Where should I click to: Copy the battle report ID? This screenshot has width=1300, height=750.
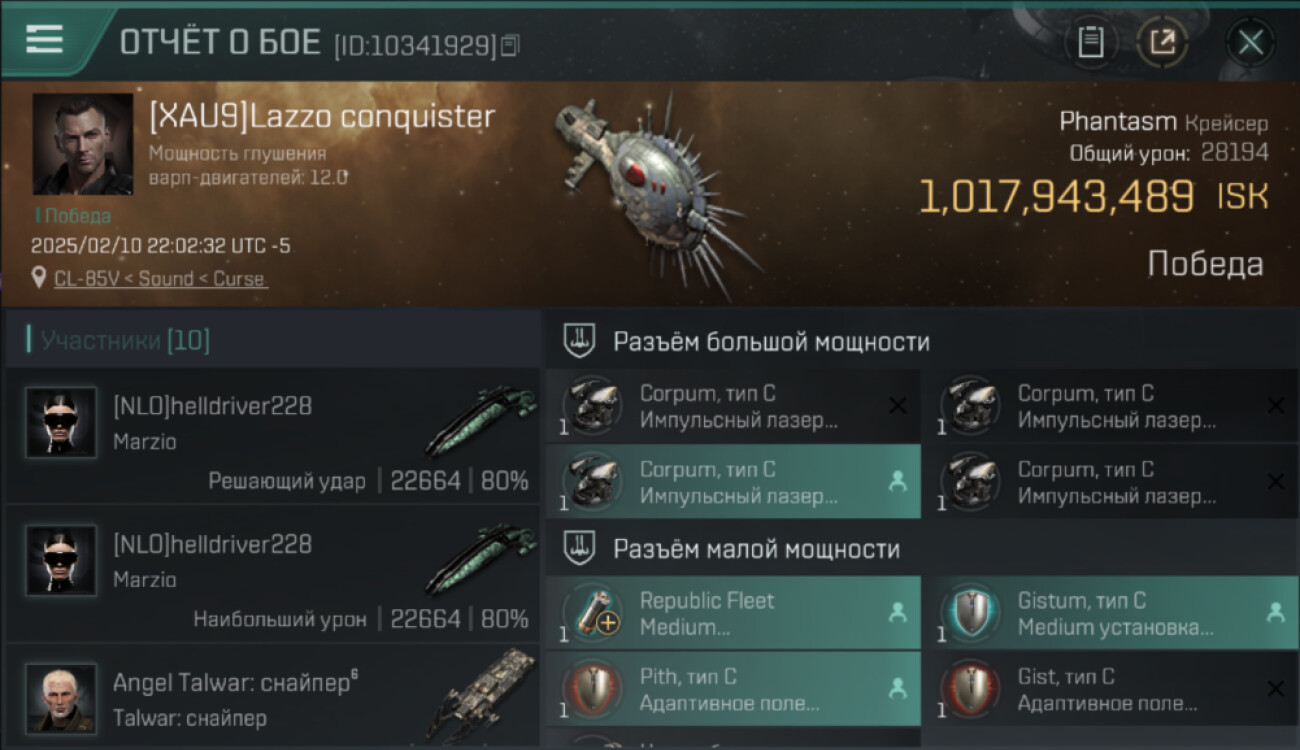(x=510, y=45)
